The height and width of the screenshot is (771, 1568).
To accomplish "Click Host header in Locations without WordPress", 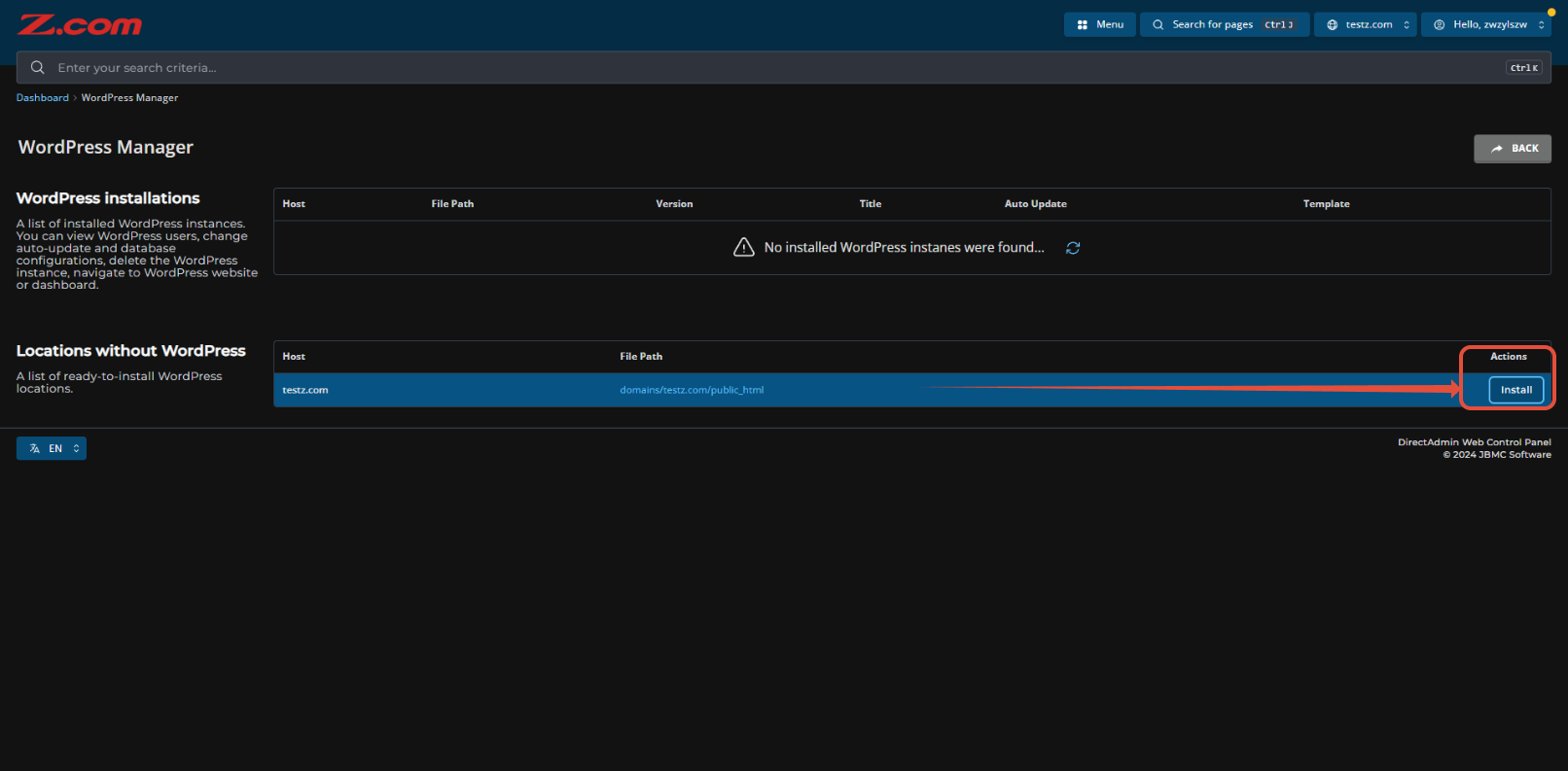I will pos(294,357).
